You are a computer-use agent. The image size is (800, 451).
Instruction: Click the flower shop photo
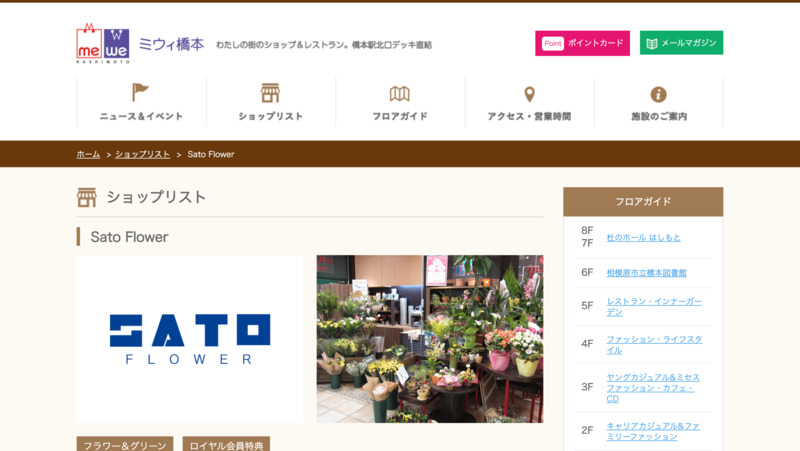point(430,339)
